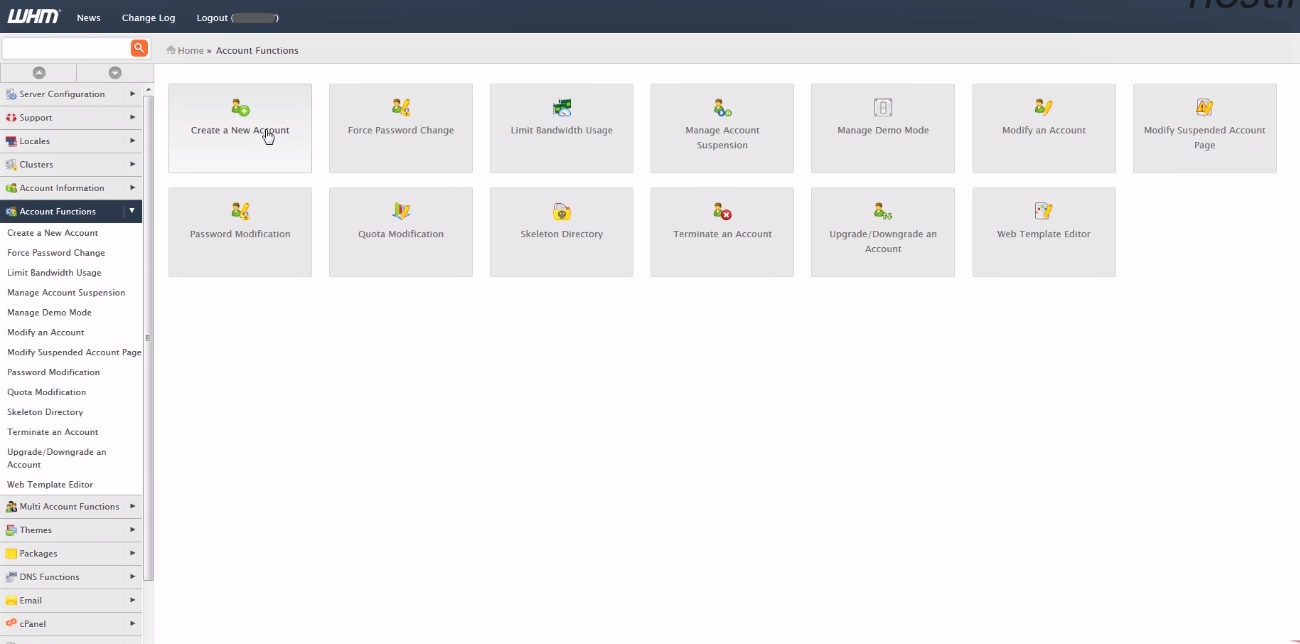Open the Manage Demo Mode tile
Screen dimensions: 1300x644
(x=883, y=128)
